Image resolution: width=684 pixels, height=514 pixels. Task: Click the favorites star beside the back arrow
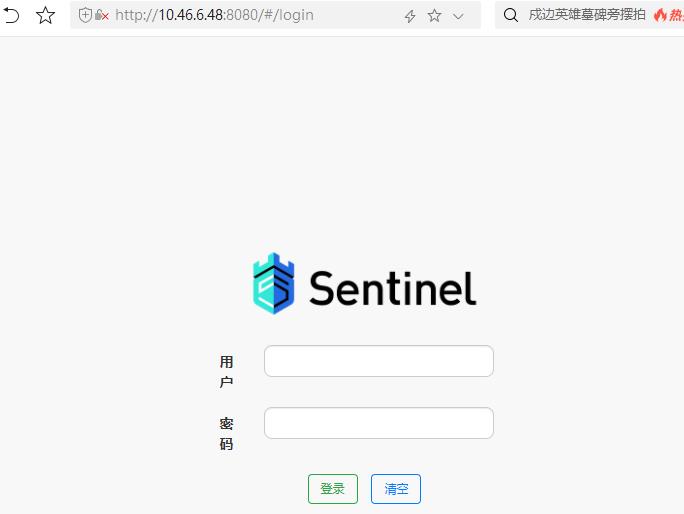click(45, 16)
